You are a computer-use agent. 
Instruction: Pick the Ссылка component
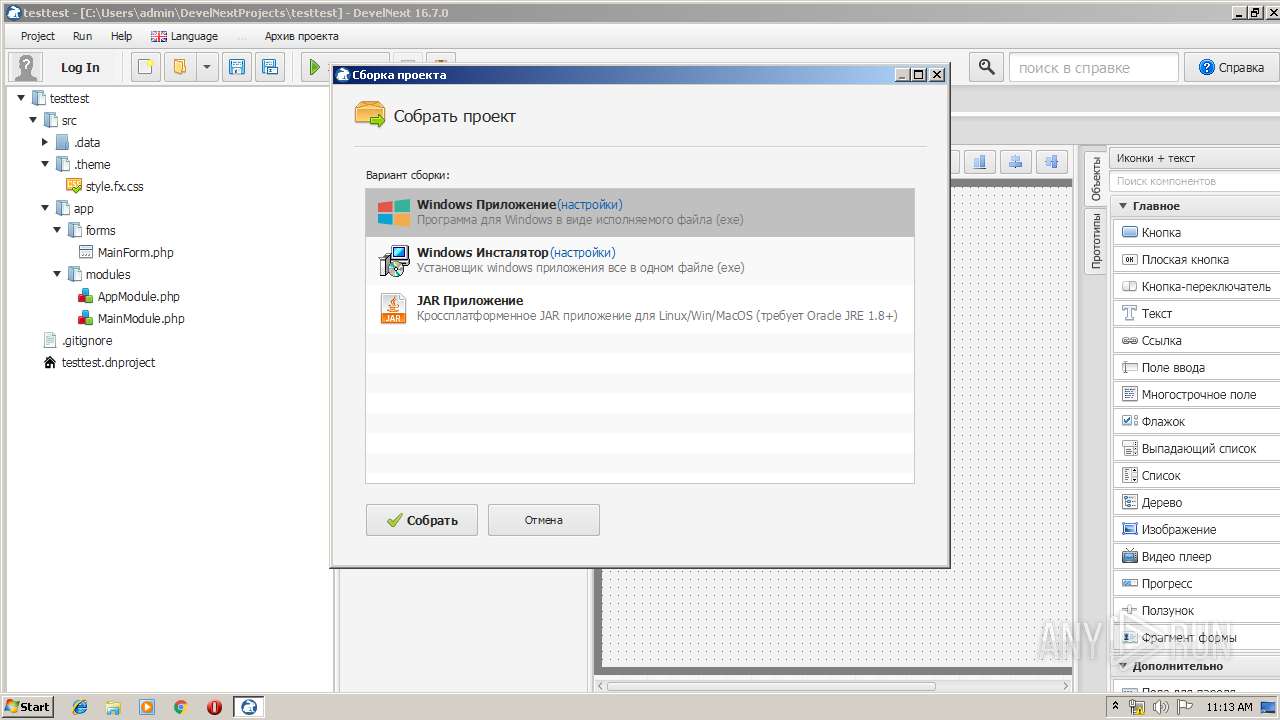click(1197, 340)
